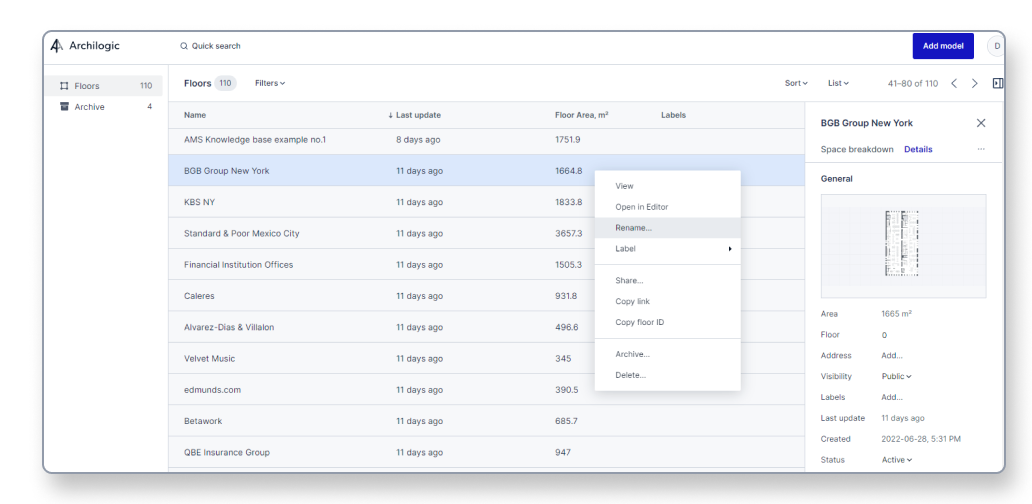Choose Share... in context menu

[667, 280]
